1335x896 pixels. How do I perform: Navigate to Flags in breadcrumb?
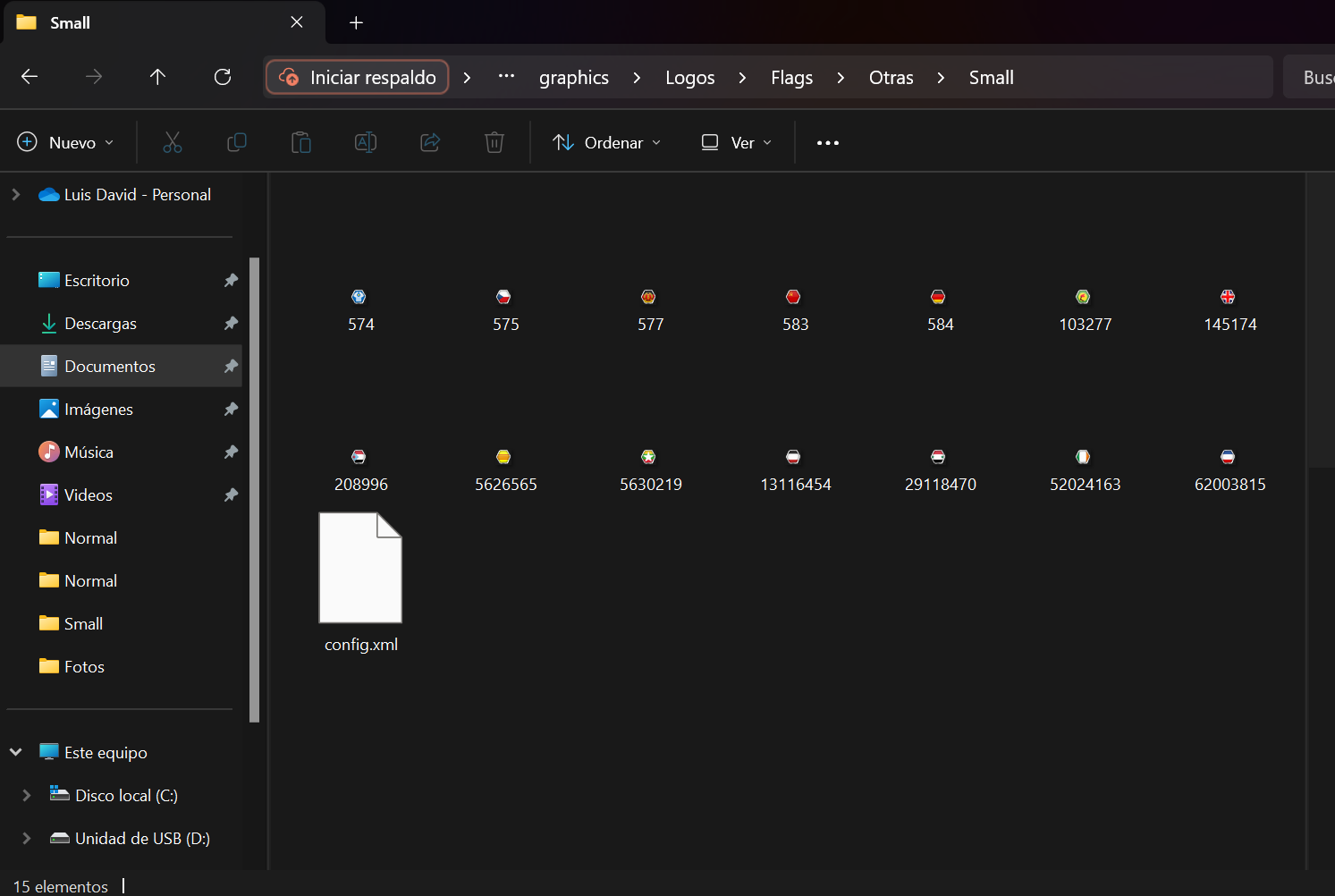pos(791,78)
